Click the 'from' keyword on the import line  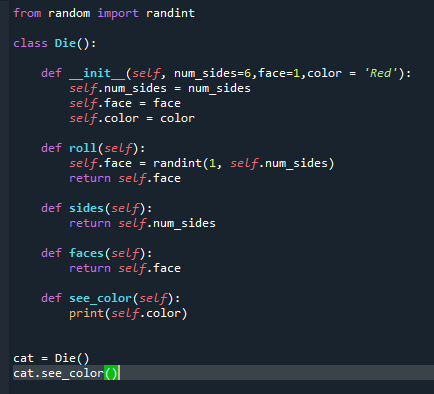pos(27,13)
